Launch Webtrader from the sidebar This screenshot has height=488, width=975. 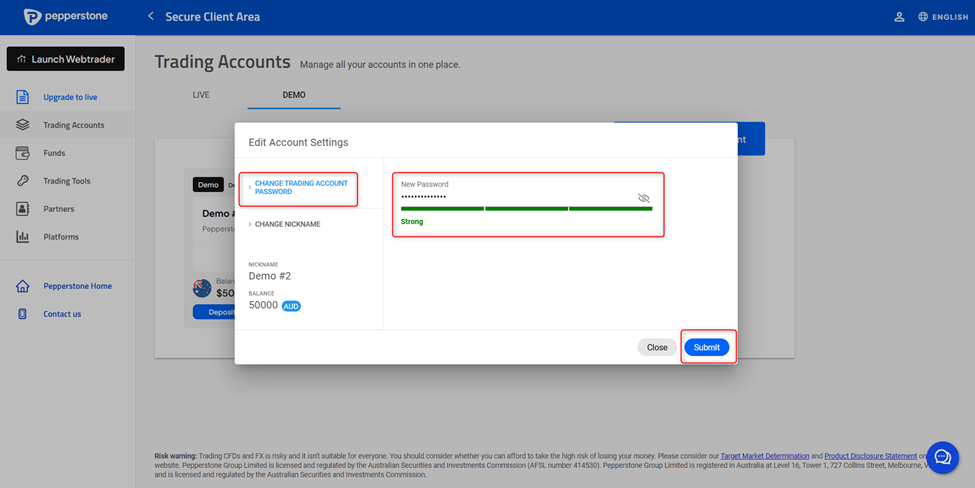pyautogui.click(x=66, y=59)
